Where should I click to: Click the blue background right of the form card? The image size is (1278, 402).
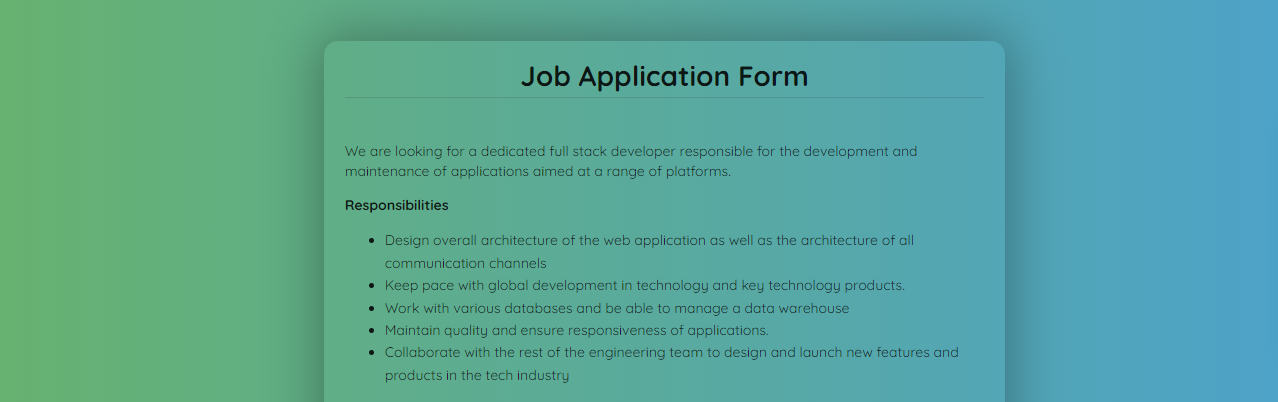[x=1140, y=200]
